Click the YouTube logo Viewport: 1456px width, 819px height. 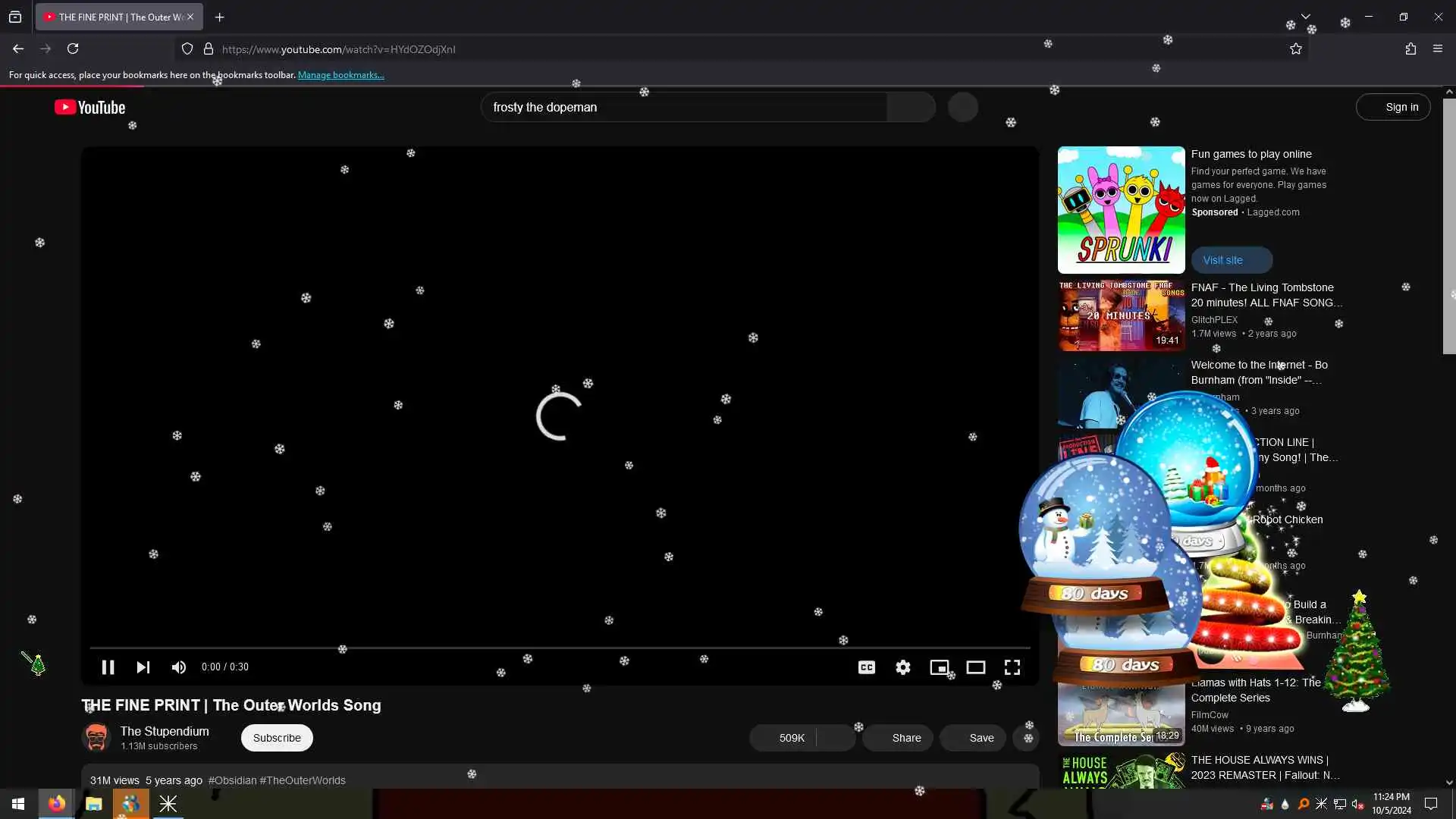[x=89, y=108]
